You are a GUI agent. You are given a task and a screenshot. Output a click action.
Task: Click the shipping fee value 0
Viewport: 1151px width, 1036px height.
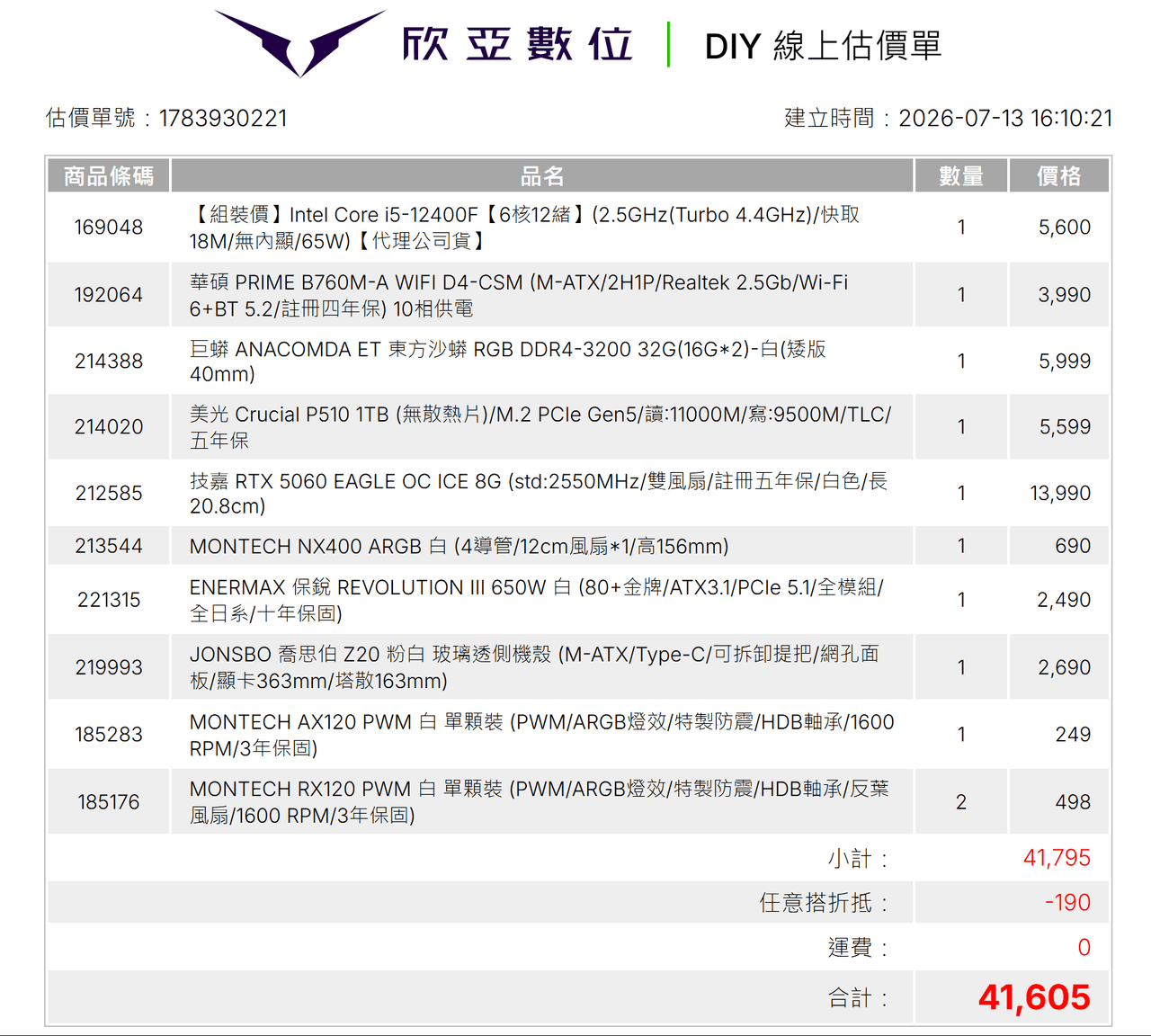pos(1084,947)
